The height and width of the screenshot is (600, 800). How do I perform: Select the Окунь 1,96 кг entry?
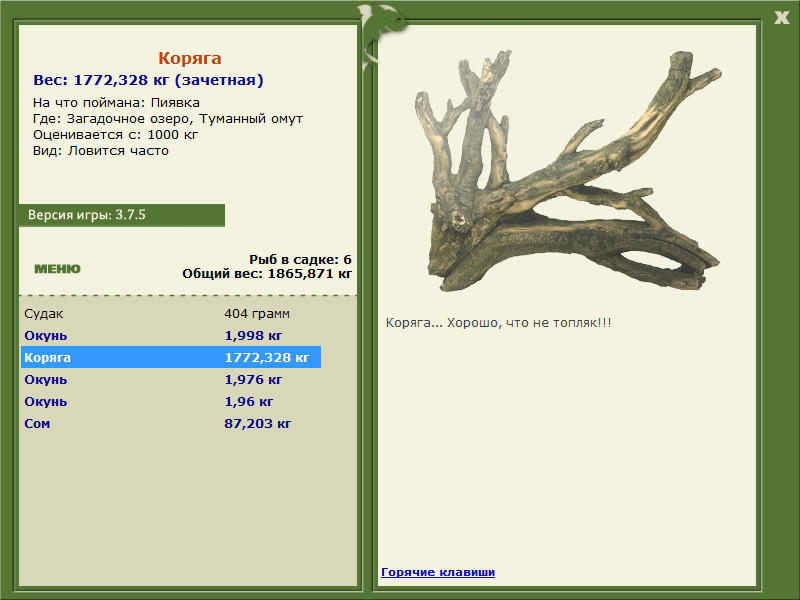(x=171, y=402)
